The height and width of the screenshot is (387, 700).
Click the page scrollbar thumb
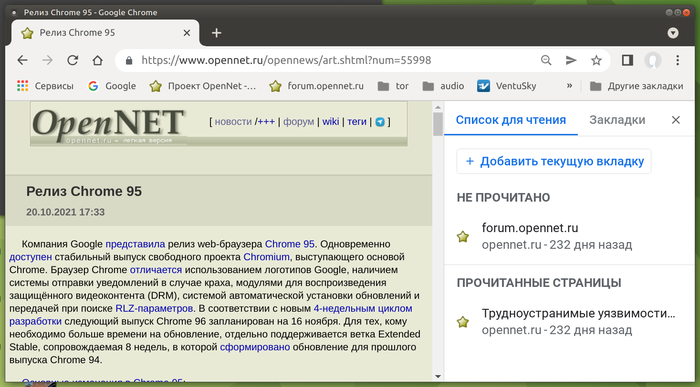coord(438,124)
